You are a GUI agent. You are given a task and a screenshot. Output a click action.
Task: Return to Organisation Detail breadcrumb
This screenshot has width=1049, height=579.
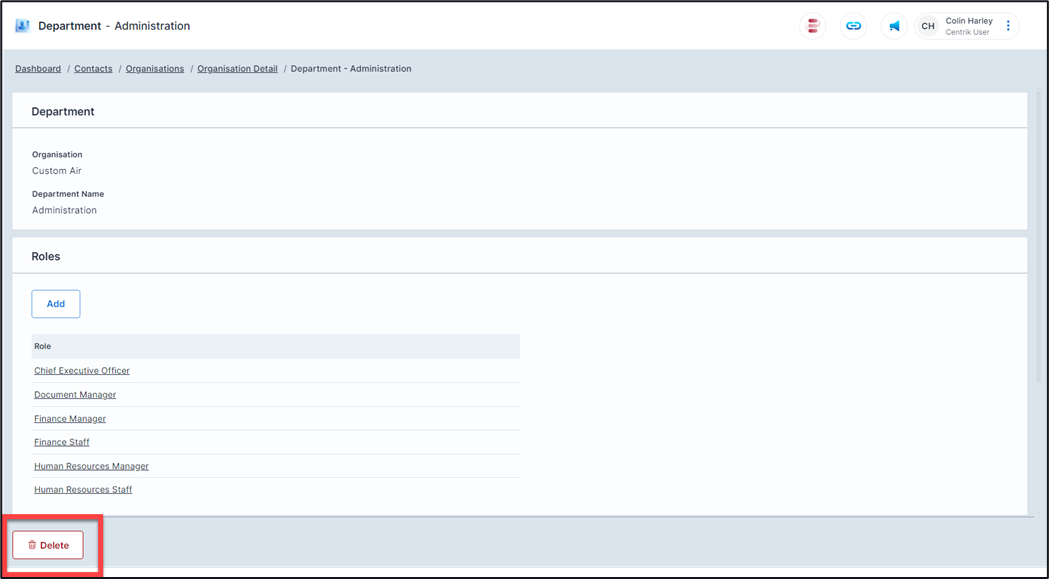(x=237, y=69)
